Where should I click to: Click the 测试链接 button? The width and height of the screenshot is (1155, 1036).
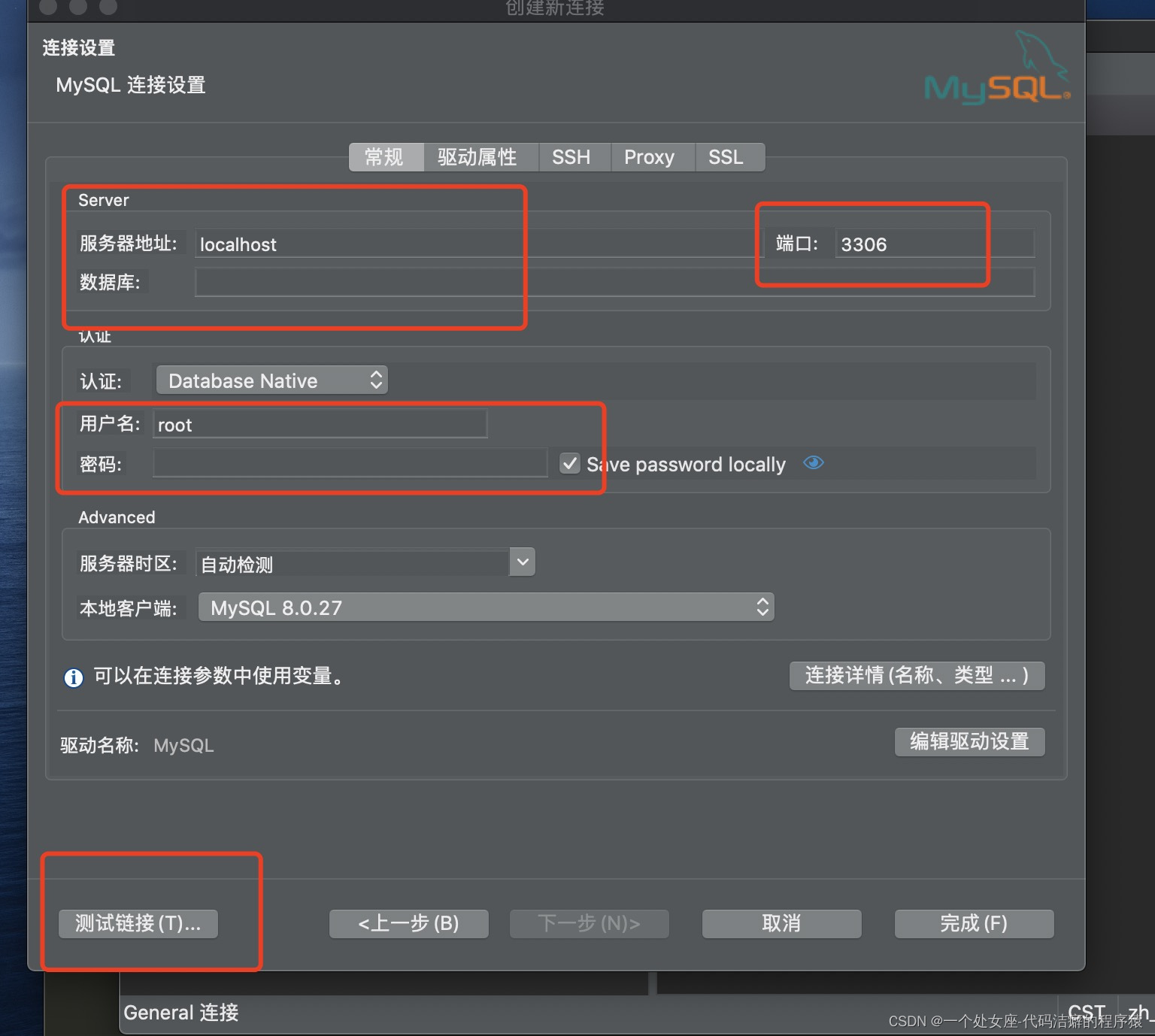pos(137,923)
